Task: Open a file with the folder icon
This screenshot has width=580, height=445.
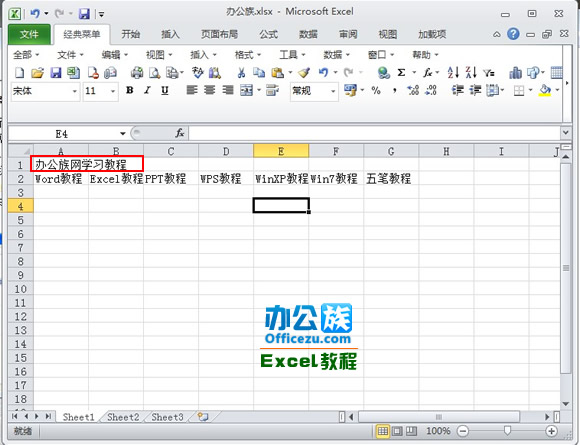Action: coord(37,73)
